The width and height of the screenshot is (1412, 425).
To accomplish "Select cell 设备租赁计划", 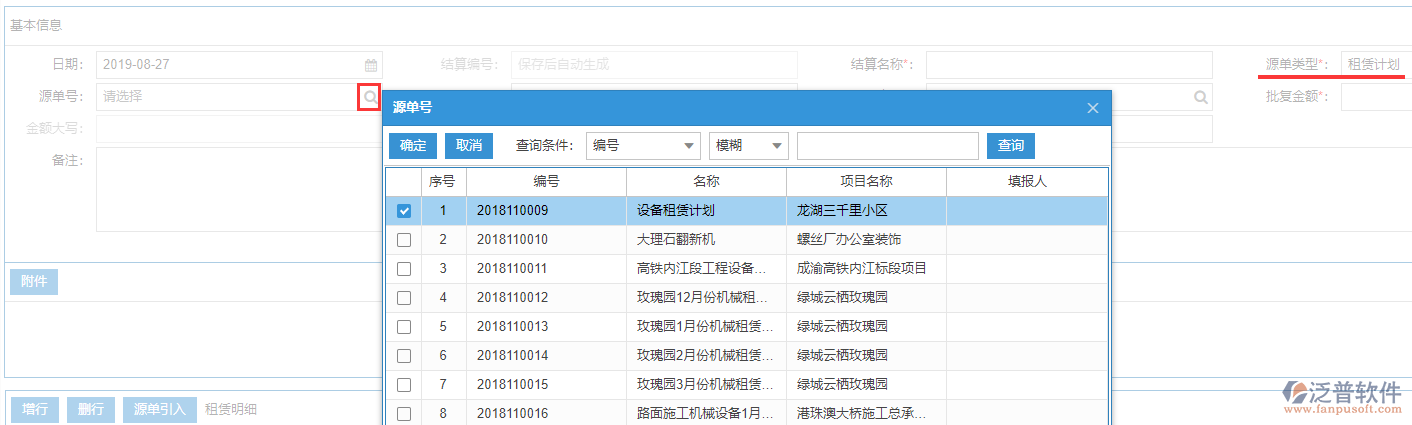I will pyautogui.click(x=706, y=211).
